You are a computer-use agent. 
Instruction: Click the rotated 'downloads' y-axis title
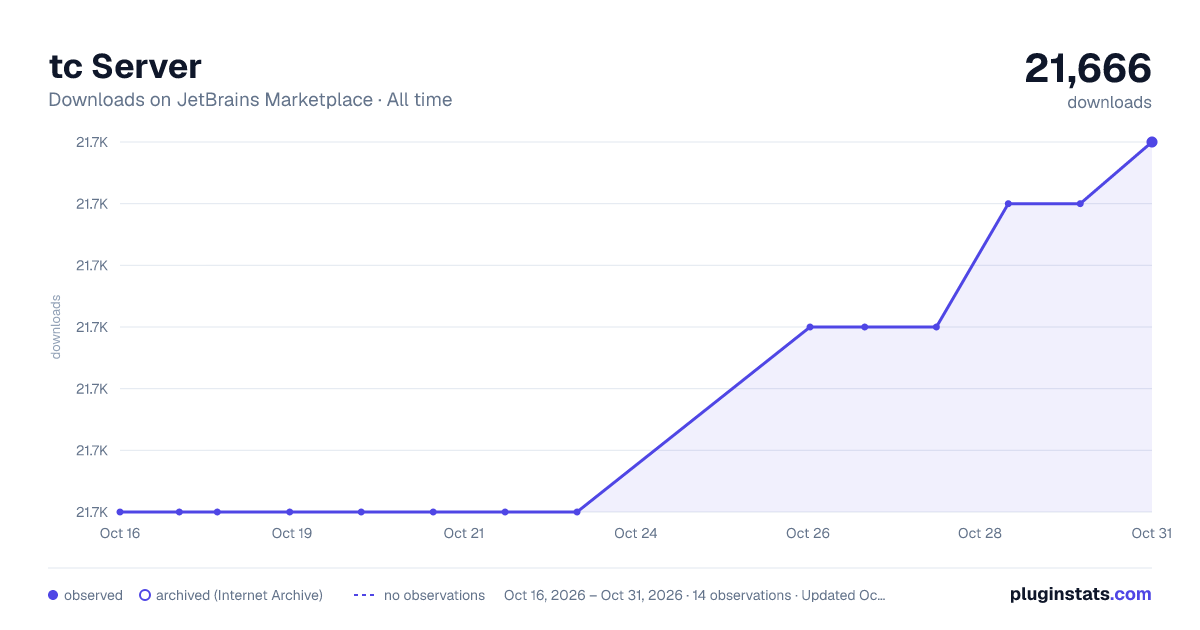tap(56, 327)
